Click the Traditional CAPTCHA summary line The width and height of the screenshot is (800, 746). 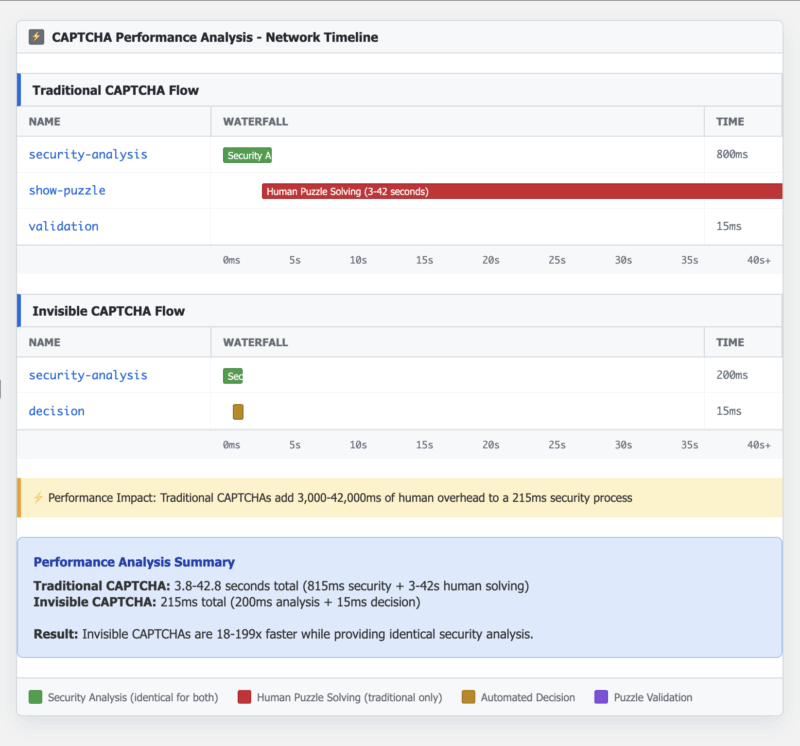coord(281,586)
